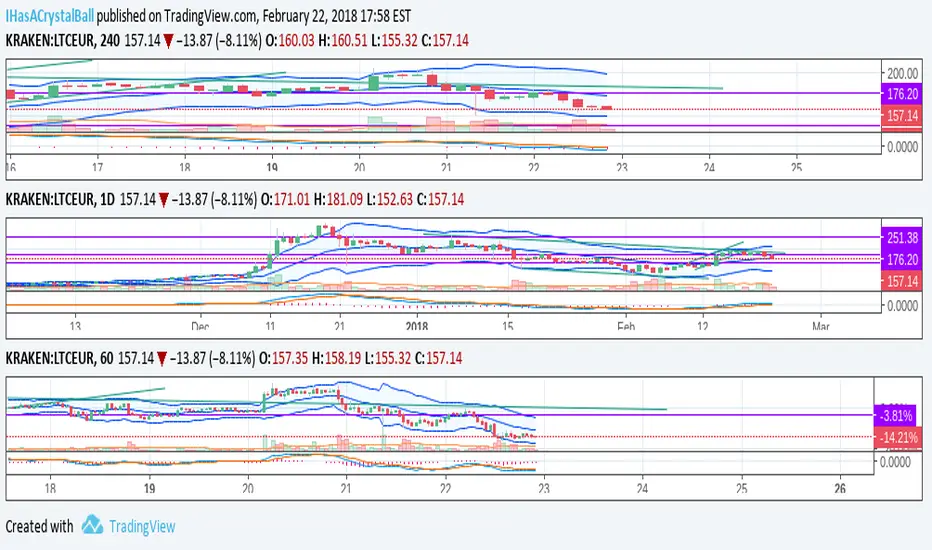Viewport: 932px width, 550px height.
Task: Click date 24 on 60 chart time axis
Action: click(x=642, y=488)
